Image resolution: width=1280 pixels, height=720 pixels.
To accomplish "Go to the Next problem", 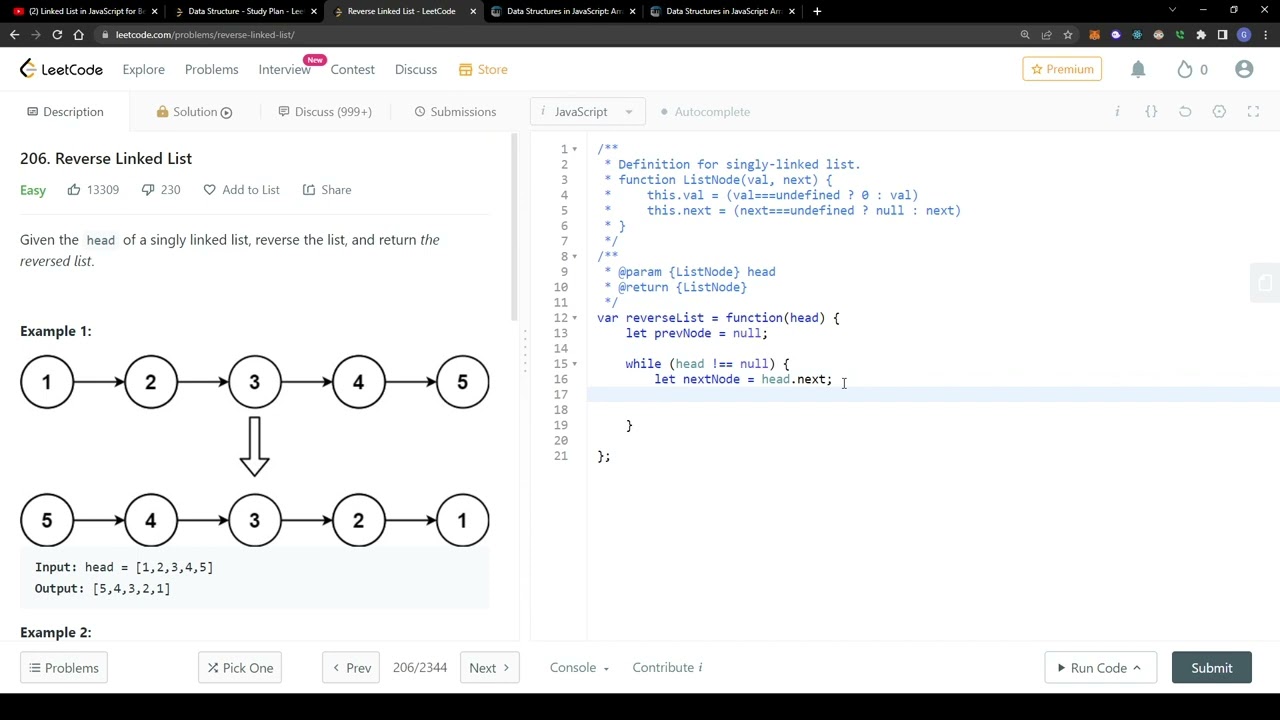I will tap(489, 668).
